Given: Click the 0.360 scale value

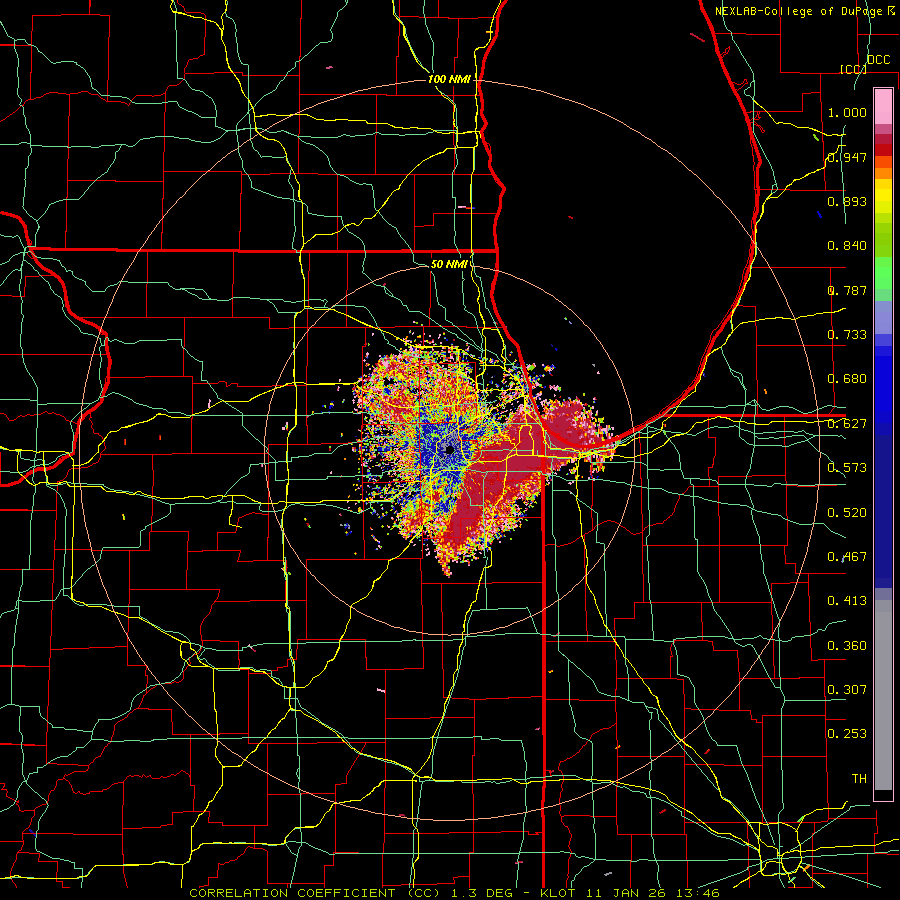Looking at the screenshot, I should click(x=847, y=646).
